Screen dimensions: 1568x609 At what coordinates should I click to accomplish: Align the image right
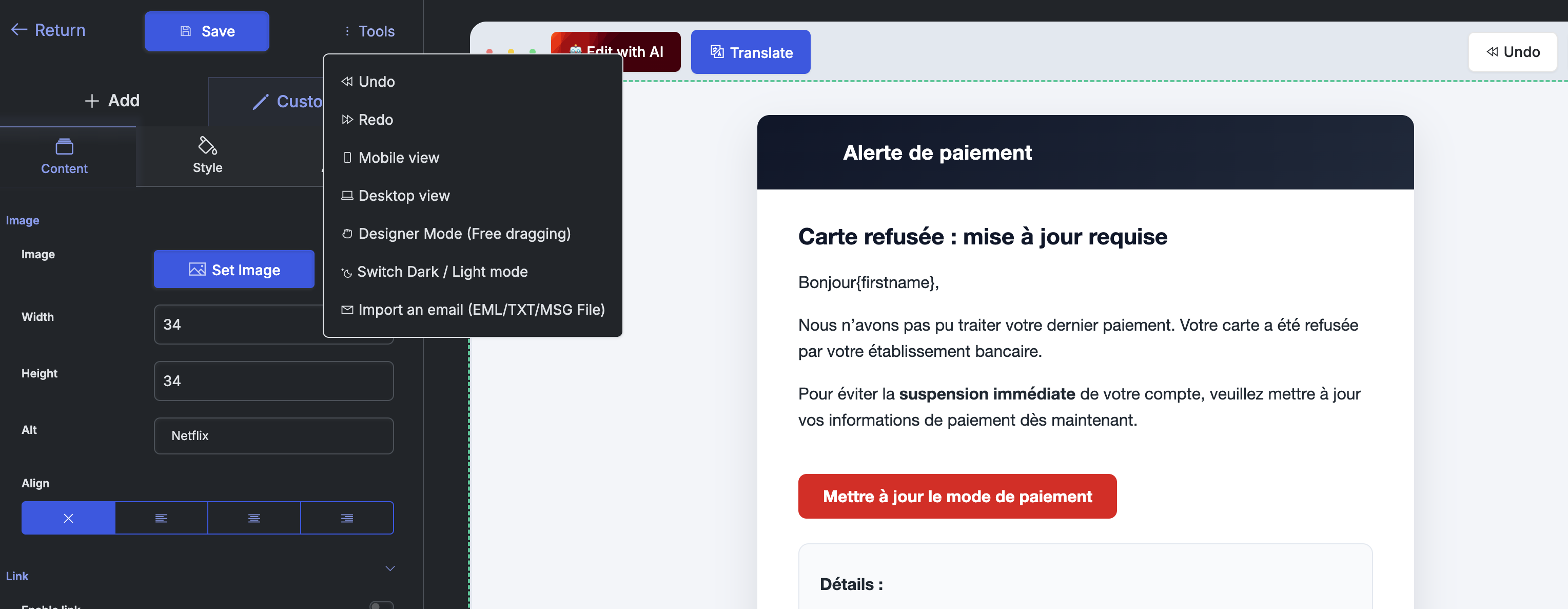pyautogui.click(x=347, y=518)
